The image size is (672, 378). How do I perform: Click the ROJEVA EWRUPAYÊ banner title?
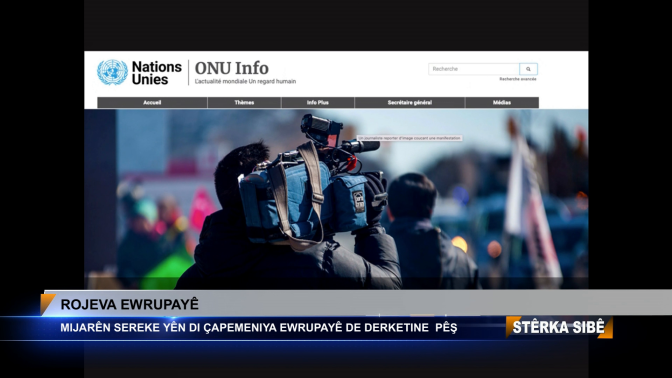[x=129, y=304]
